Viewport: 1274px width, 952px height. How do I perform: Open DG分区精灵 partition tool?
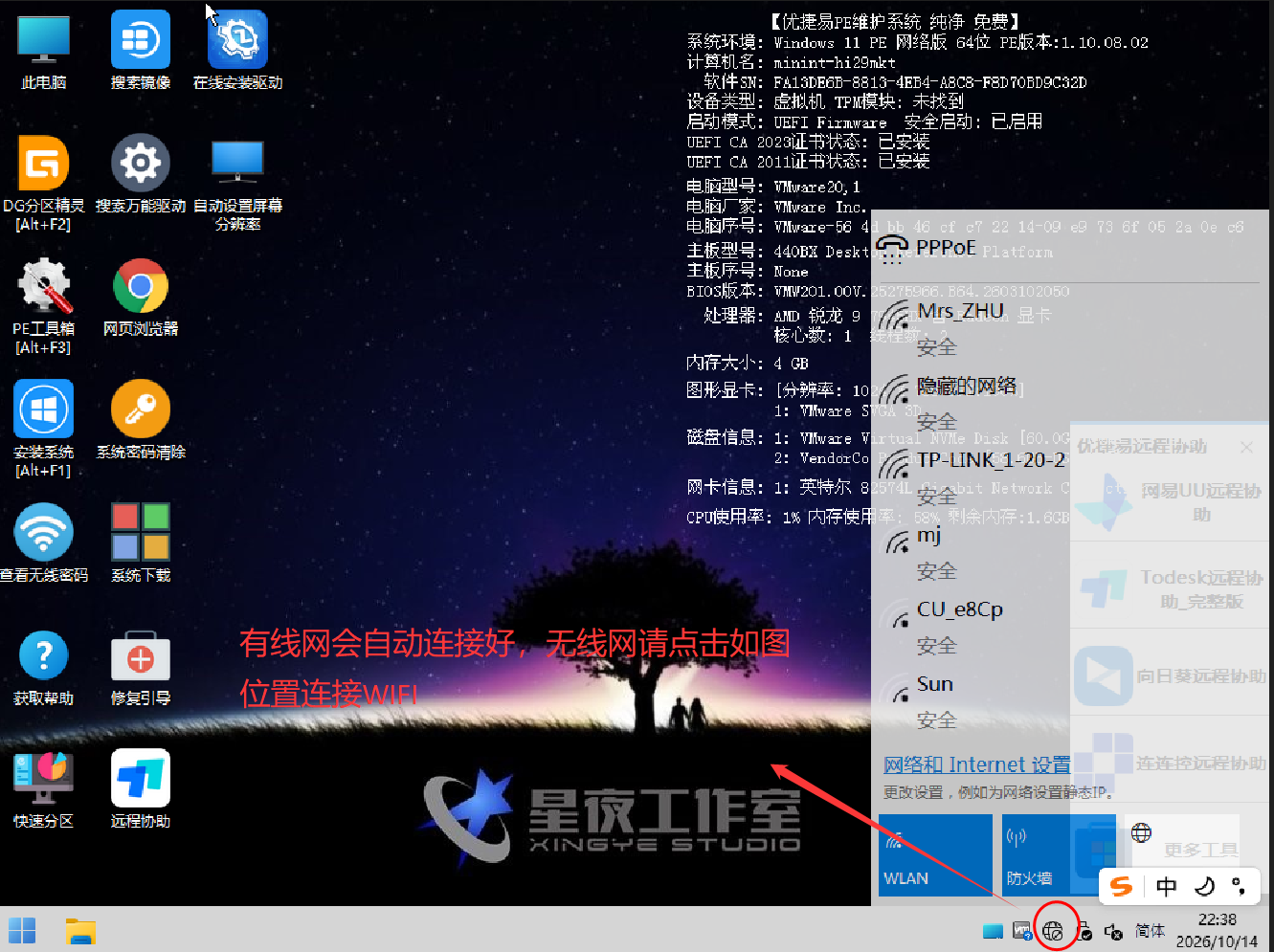[44, 182]
